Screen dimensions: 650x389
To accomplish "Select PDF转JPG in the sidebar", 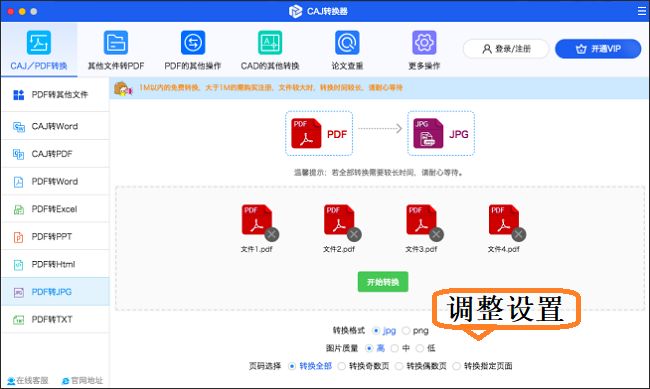I will click(55, 292).
